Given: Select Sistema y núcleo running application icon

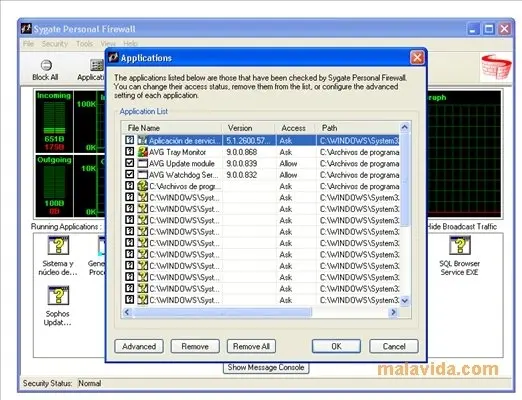Looking at the screenshot, I should pyautogui.click(x=58, y=246).
